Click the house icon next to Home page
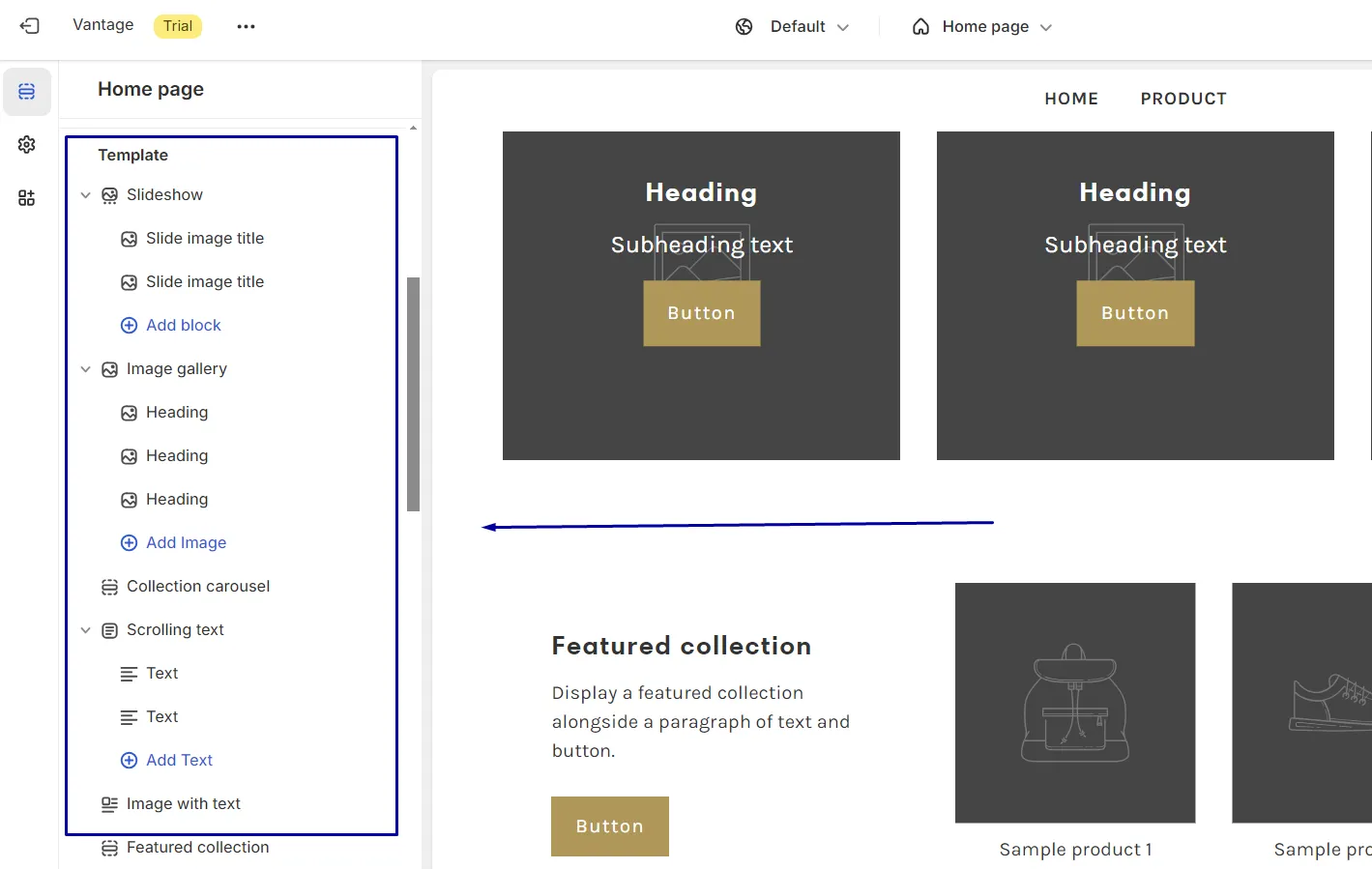The image size is (1372, 869). click(920, 27)
